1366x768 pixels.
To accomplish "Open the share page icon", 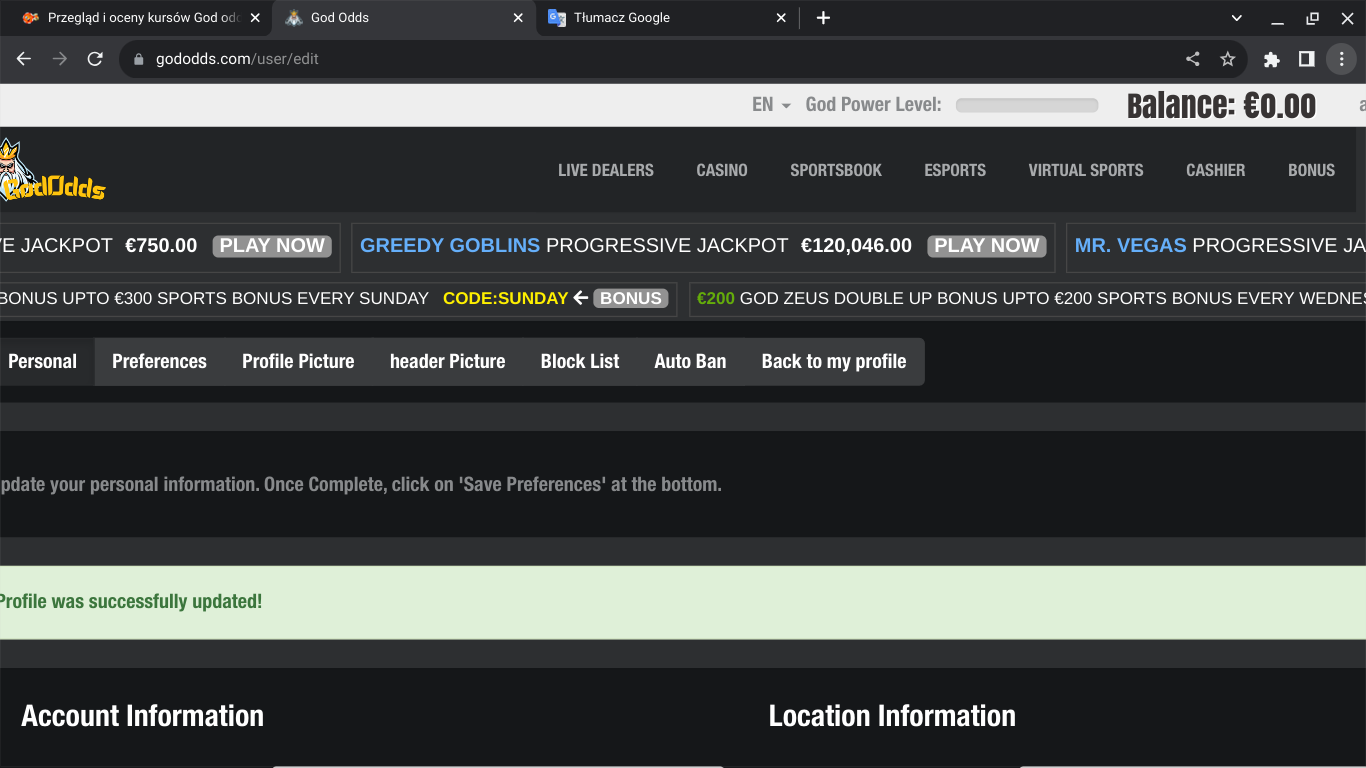I will click(1192, 59).
